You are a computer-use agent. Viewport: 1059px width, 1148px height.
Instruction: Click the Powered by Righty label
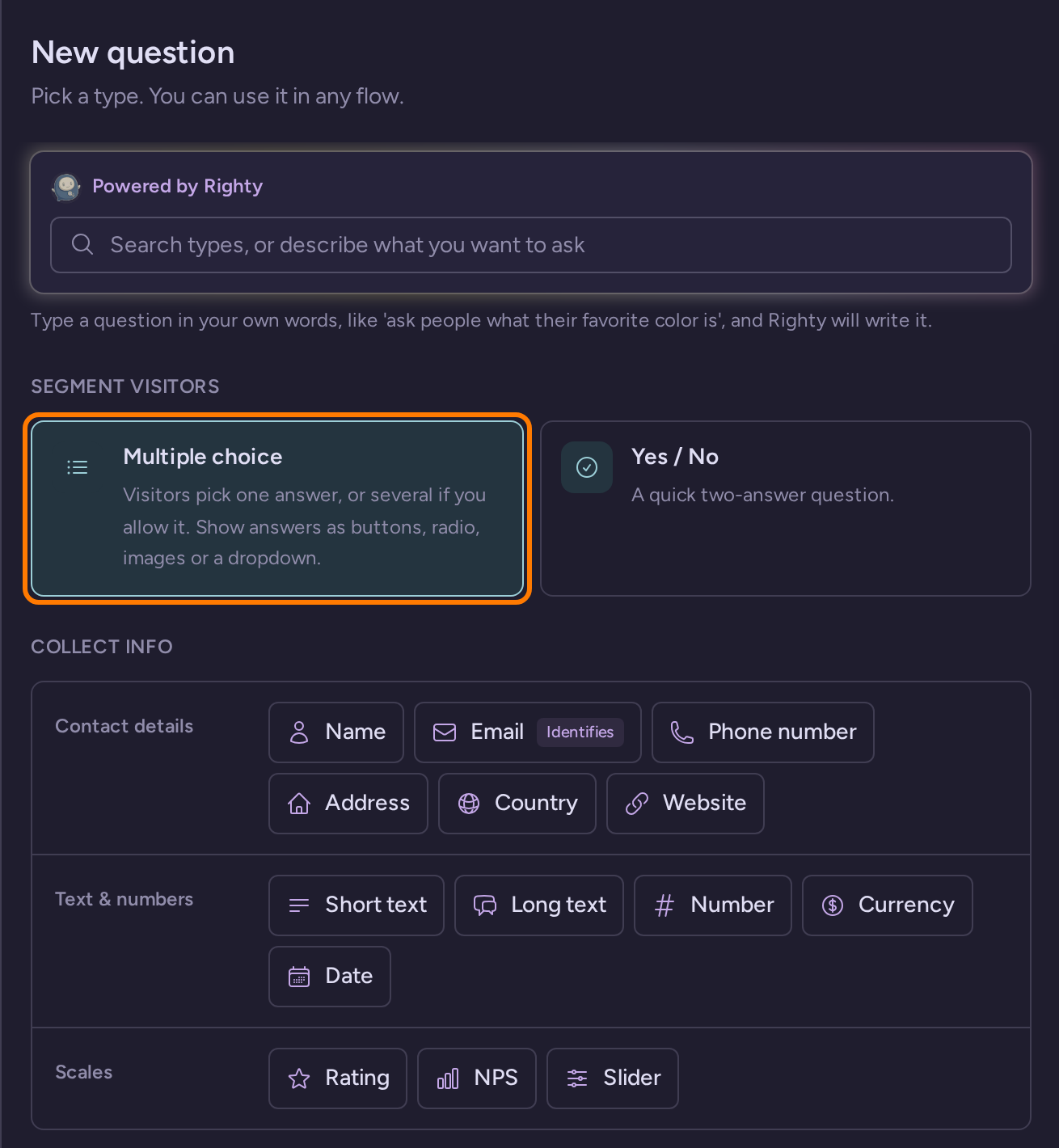pos(178,187)
